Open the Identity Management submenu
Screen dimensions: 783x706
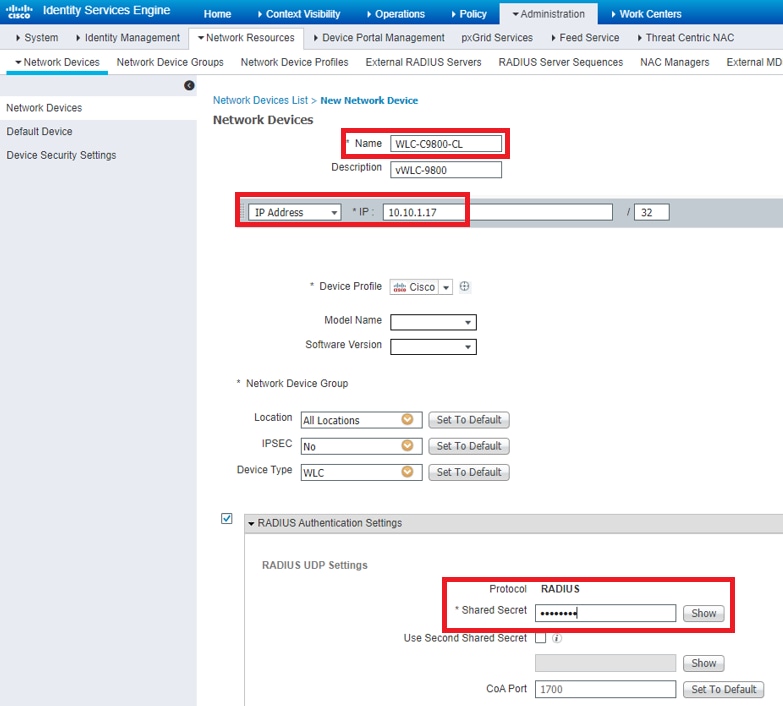(x=128, y=37)
